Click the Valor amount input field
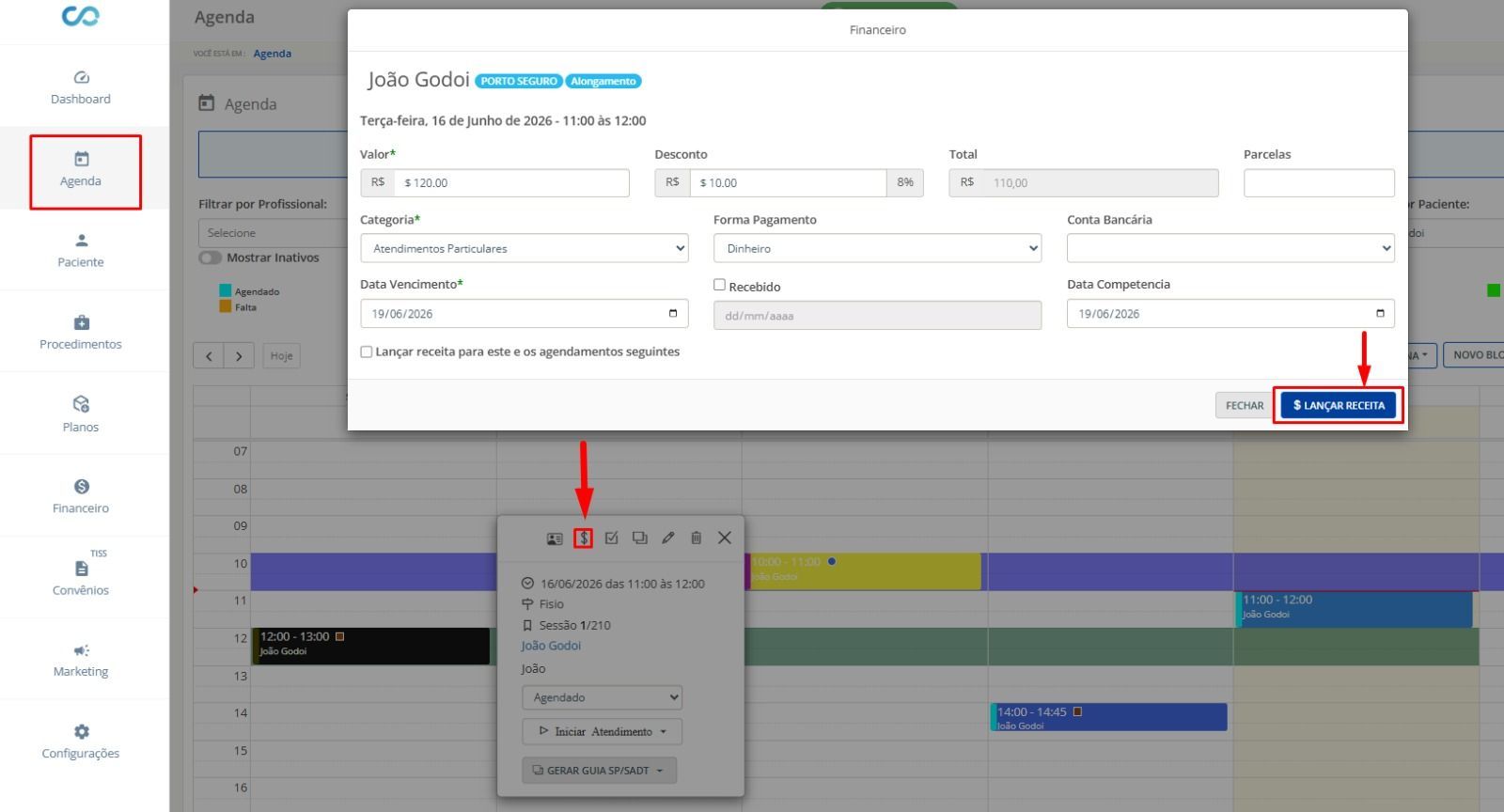Image resolution: width=1504 pixels, height=812 pixels. point(512,182)
